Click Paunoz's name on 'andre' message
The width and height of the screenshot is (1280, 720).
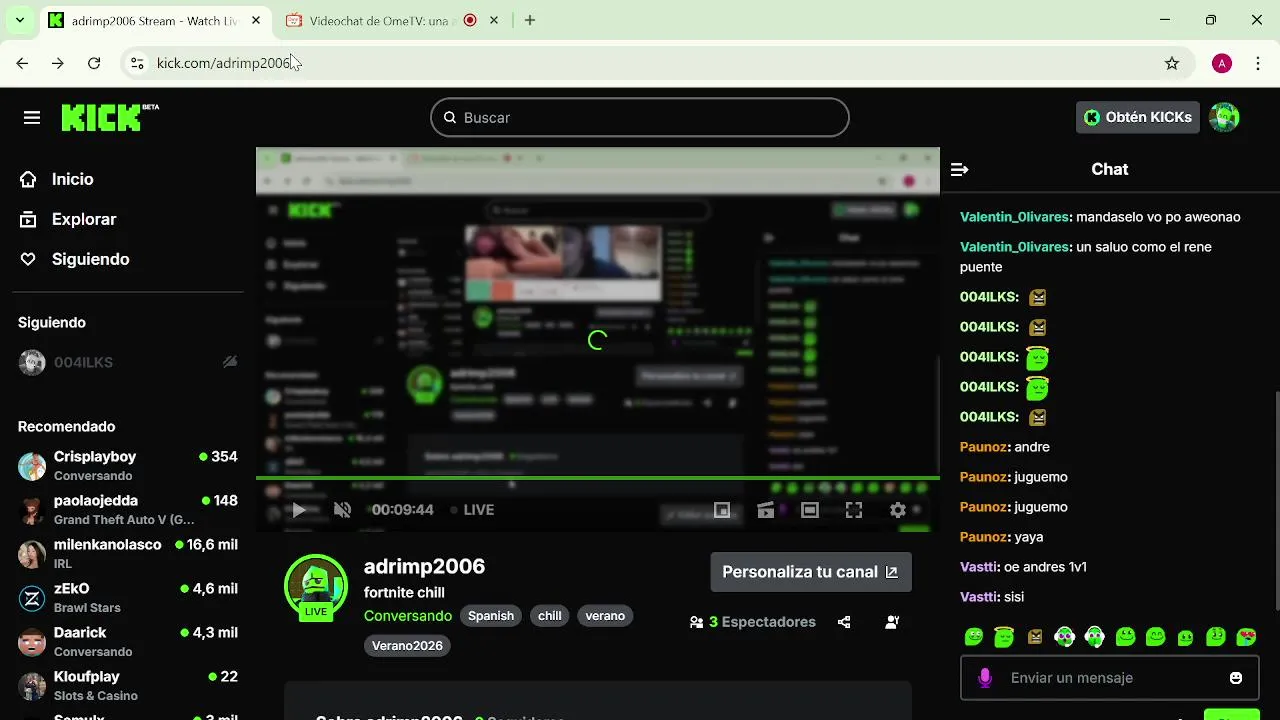point(983,447)
